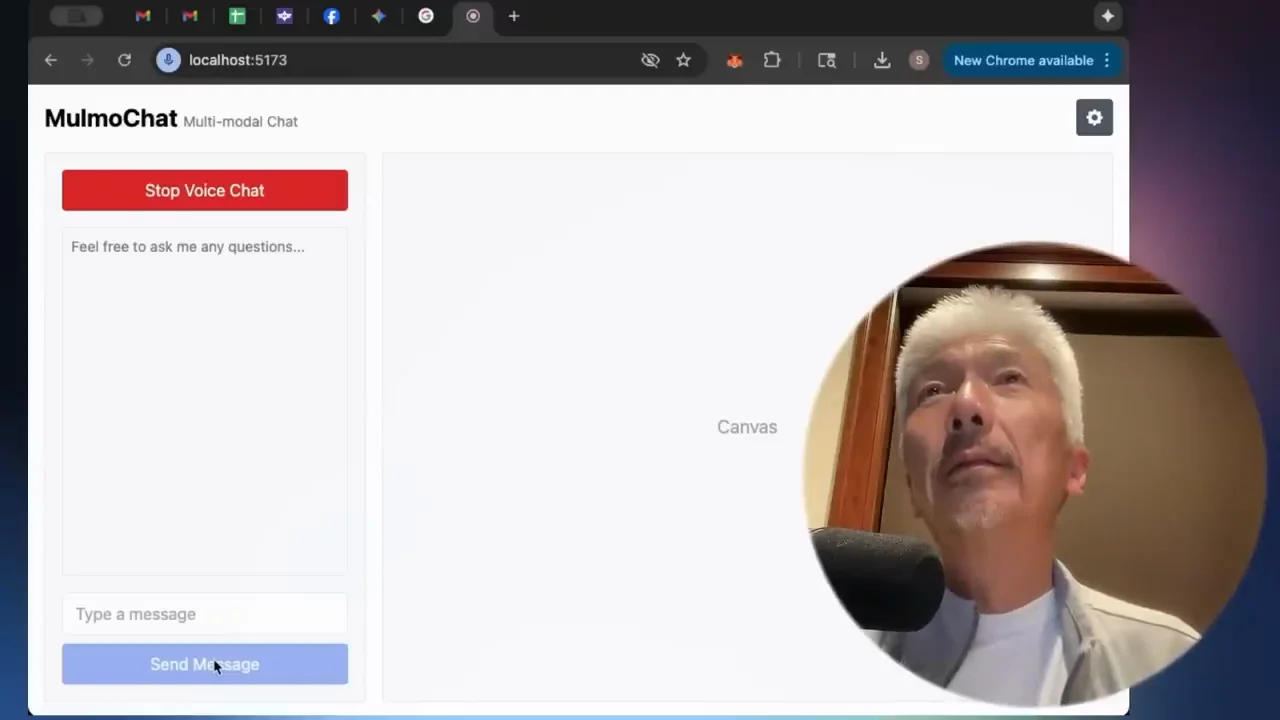Open the Chrome three-dot menu
Viewport: 1280px width, 720px height.
point(1106,60)
